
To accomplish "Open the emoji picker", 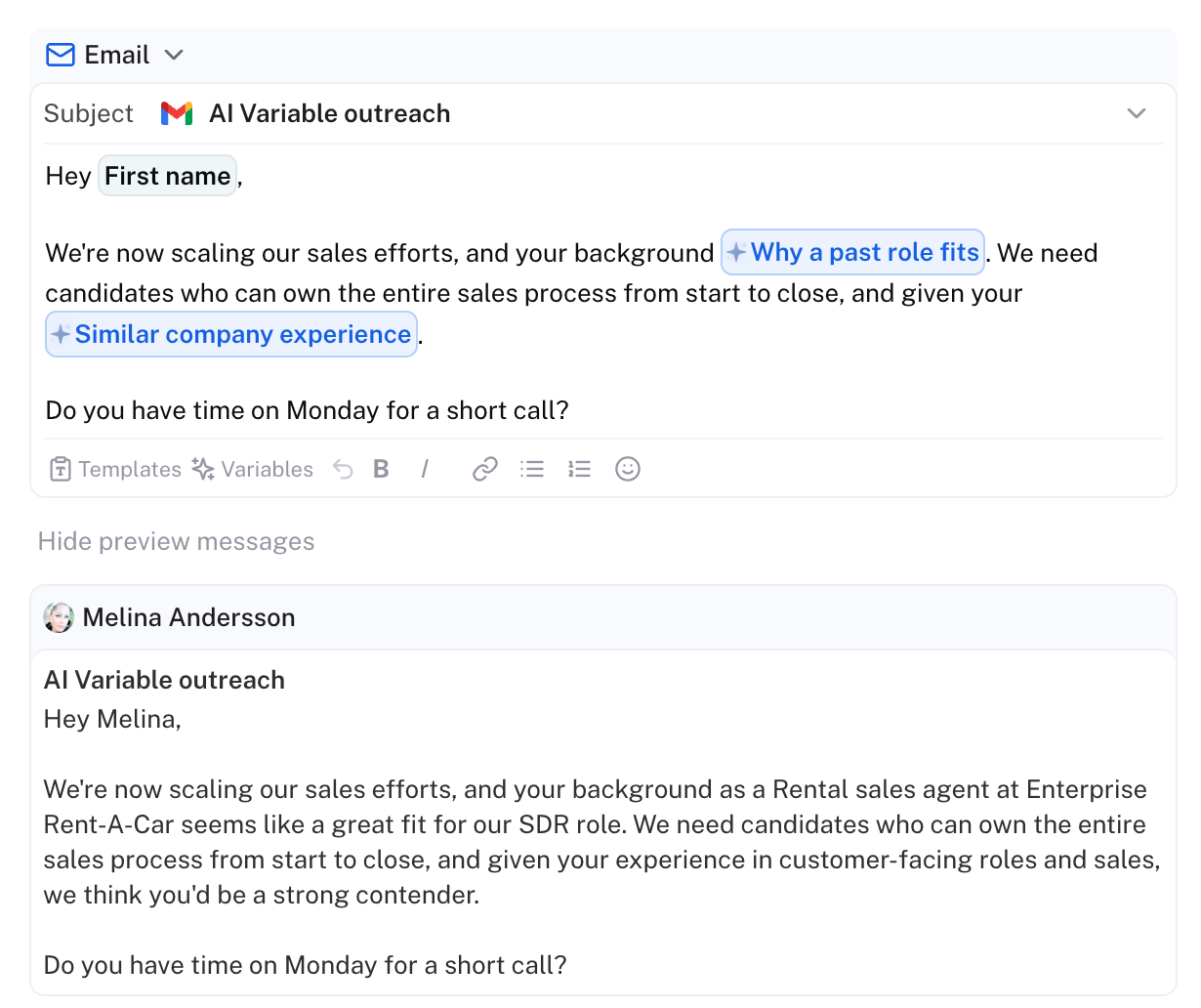I will (628, 469).
